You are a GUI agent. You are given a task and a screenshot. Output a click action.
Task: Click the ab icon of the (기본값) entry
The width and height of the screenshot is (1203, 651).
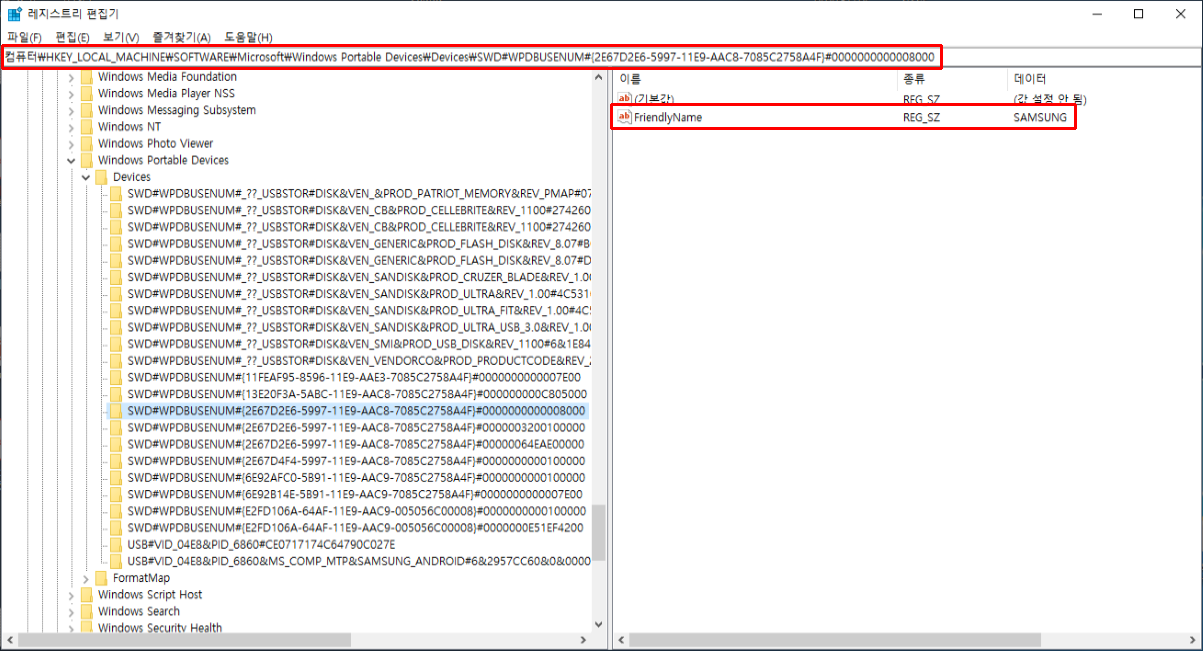pos(624,99)
